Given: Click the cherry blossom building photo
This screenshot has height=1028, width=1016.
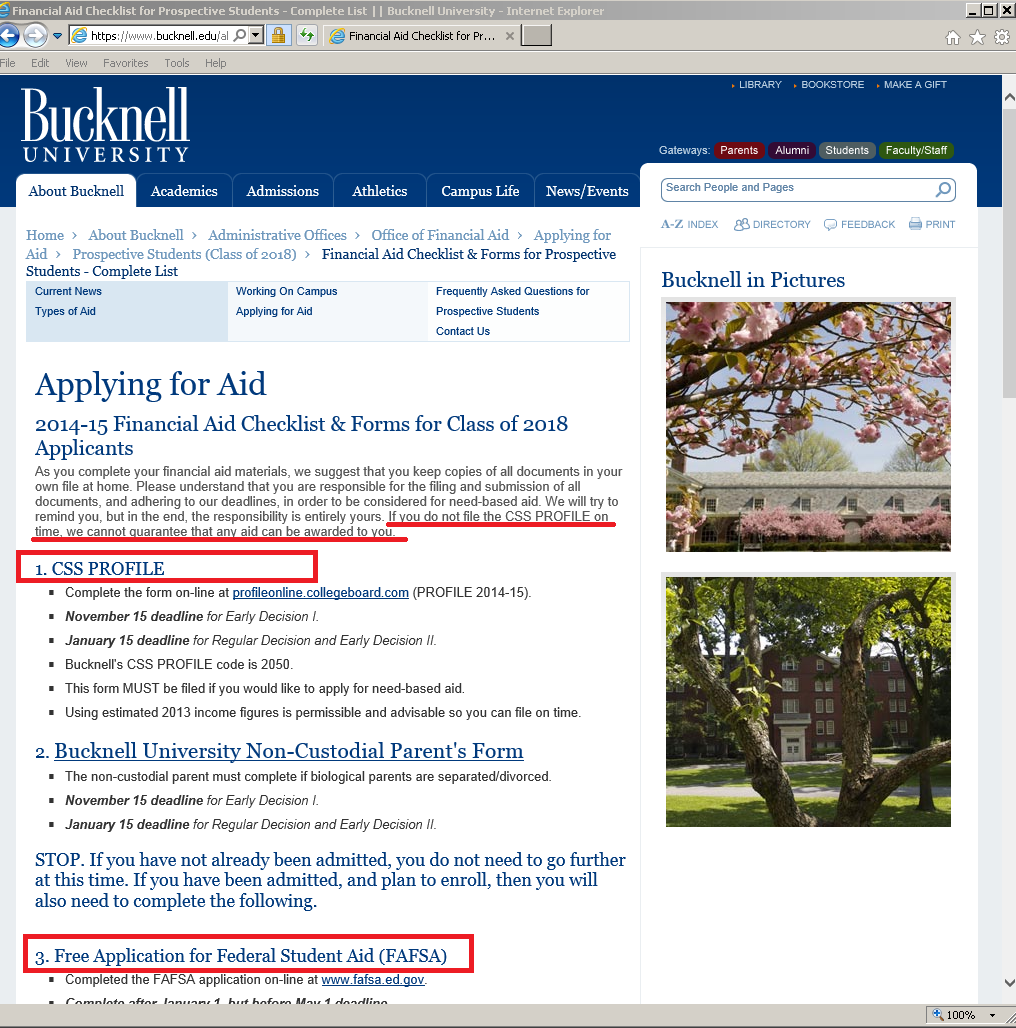Looking at the screenshot, I should [x=808, y=425].
